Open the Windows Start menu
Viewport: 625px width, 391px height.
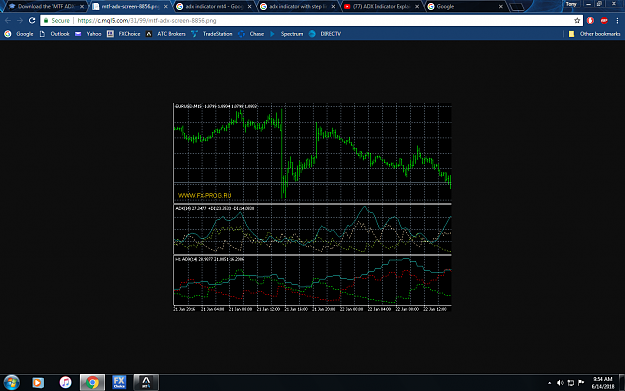click(11, 383)
